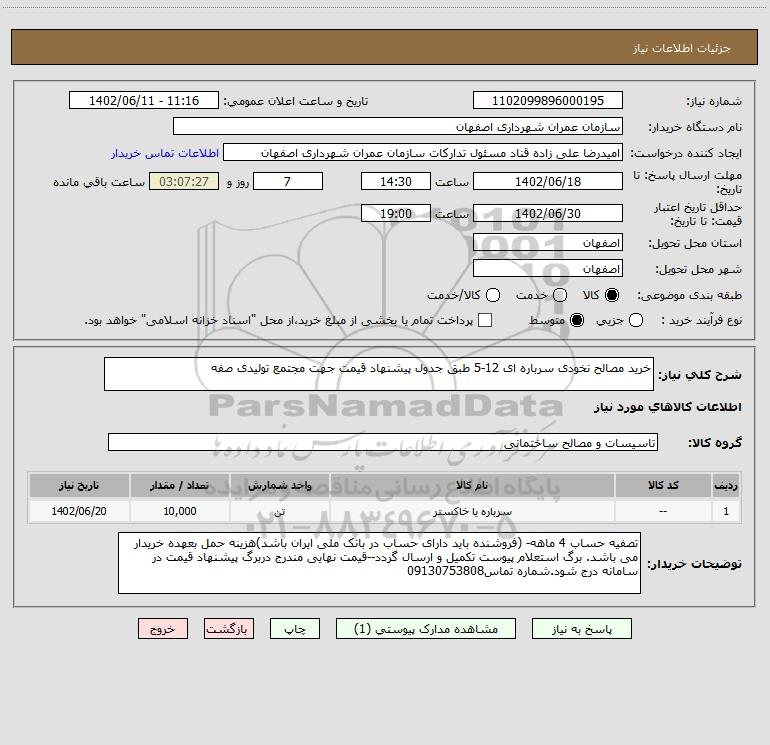This screenshot has width=770, height=745.
Task: Click the need number field 1102099896000195
Action: coord(548,100)
